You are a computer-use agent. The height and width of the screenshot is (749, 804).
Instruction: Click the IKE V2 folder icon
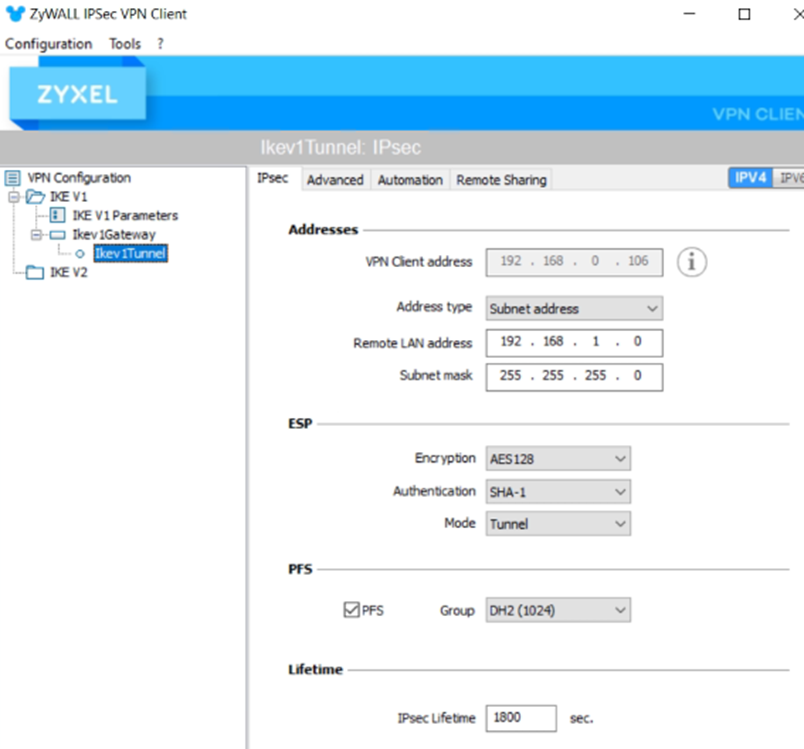point(35,273)
